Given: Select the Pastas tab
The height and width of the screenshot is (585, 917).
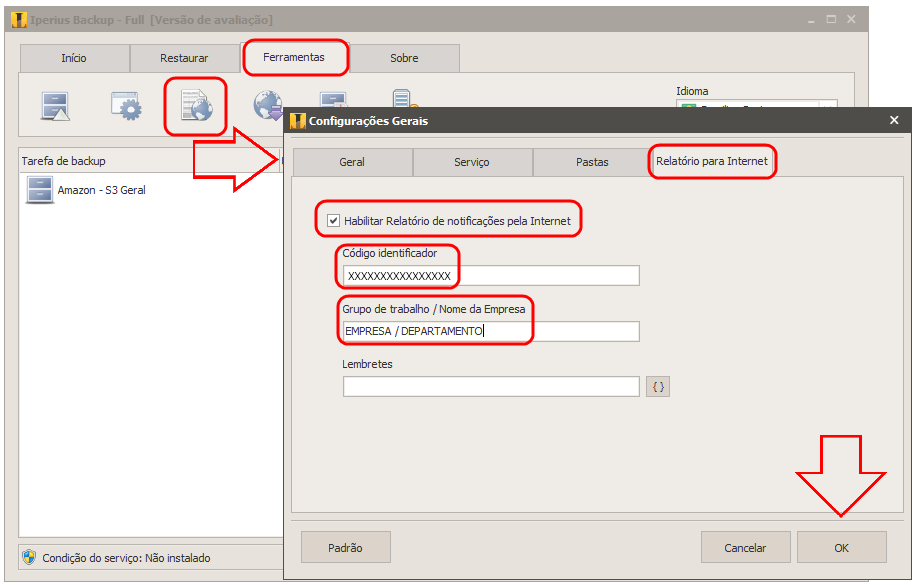Looking at the screenshot, I should tap(592, 162).
